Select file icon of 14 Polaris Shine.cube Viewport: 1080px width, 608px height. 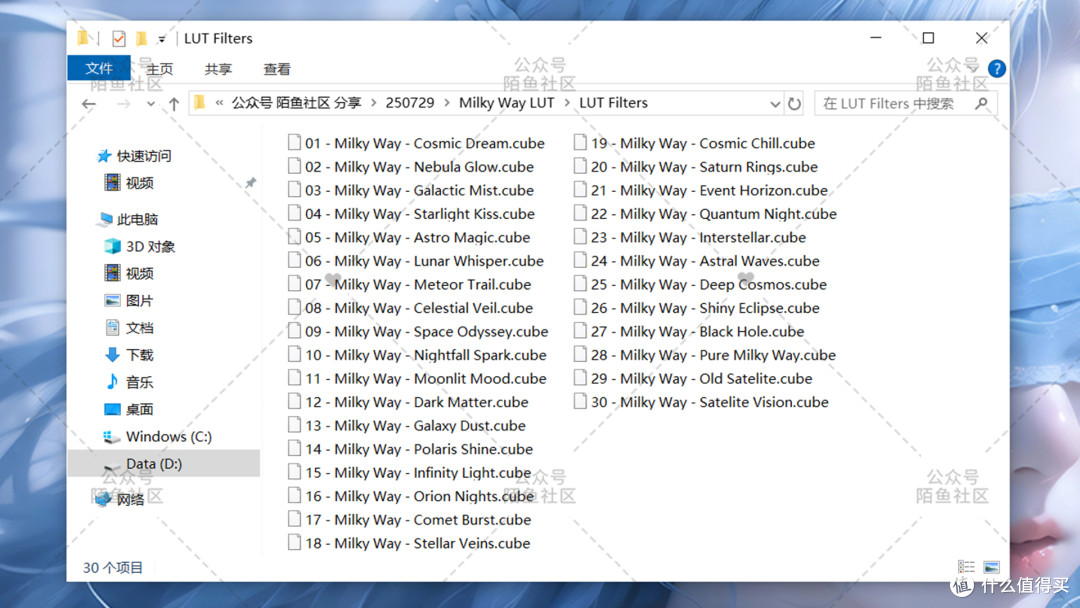tap(294, 449)
